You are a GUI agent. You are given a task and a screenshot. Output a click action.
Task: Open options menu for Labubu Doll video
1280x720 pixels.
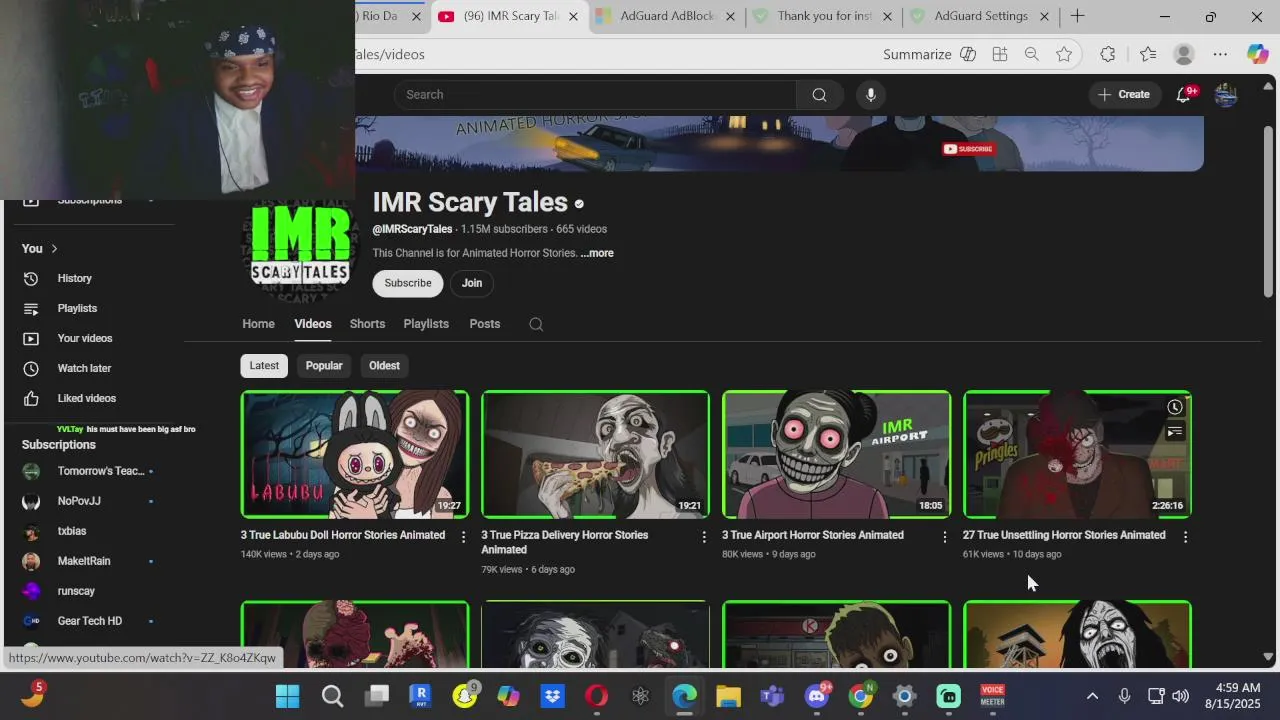pos(463,537)
